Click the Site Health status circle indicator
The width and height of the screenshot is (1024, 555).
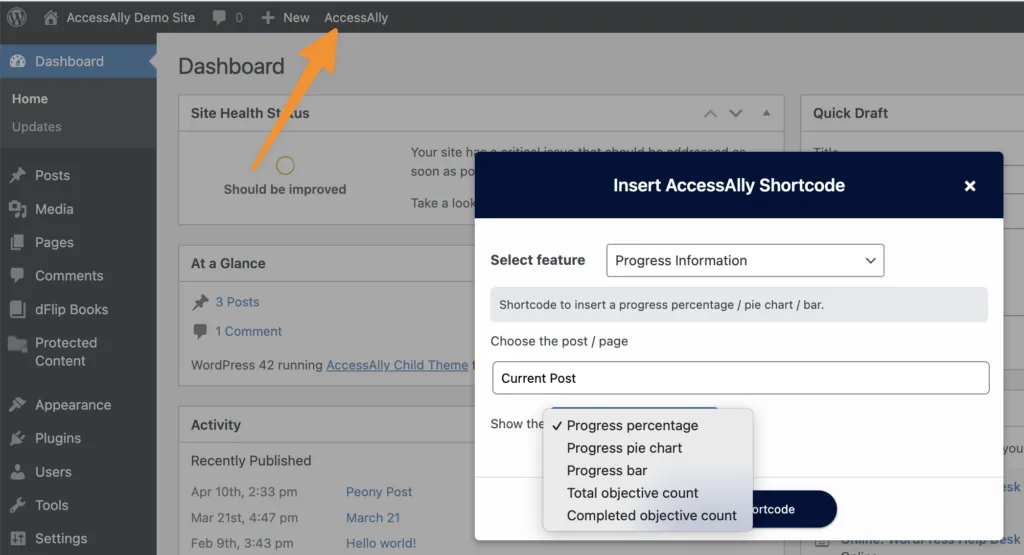click(285, 165)
